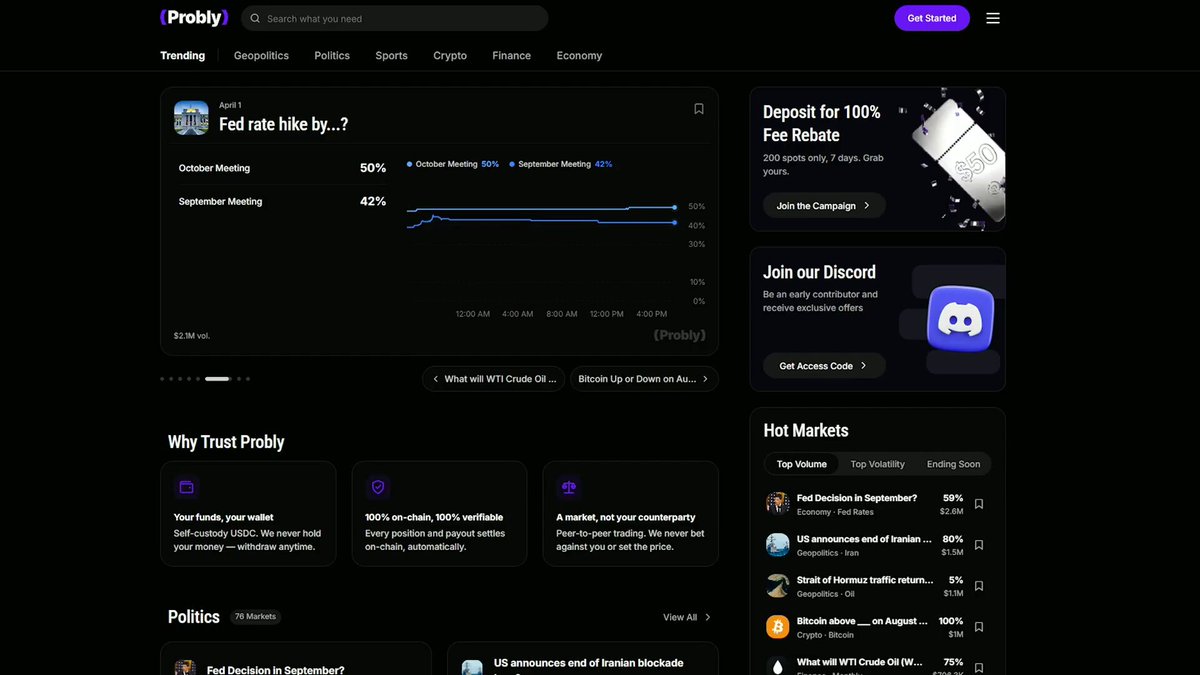Click the active carousel indicator pill
The width and height of the screenshot is (1200, 675).
point(217,379)
